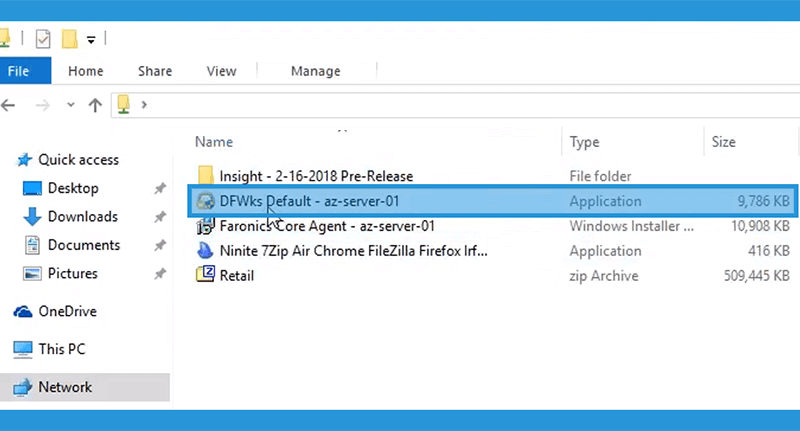Image resolution: width=800 pixels, height=431 pixels.
Task: Expand the address bar breadcrumb chevron
Action: coord(144,105)
